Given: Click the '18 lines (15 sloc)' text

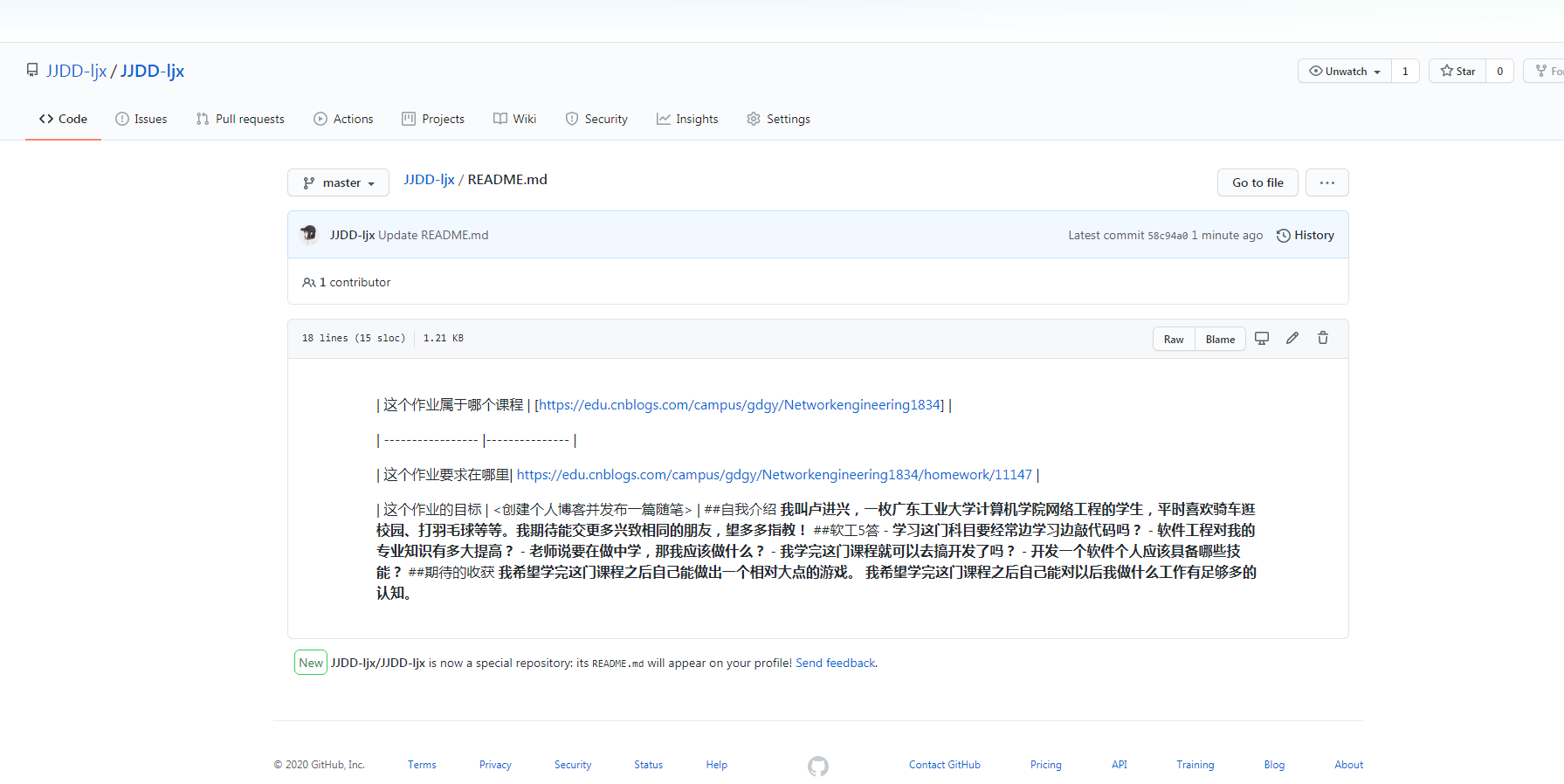Looking at the screenshot, I should (x=354, y=338).
